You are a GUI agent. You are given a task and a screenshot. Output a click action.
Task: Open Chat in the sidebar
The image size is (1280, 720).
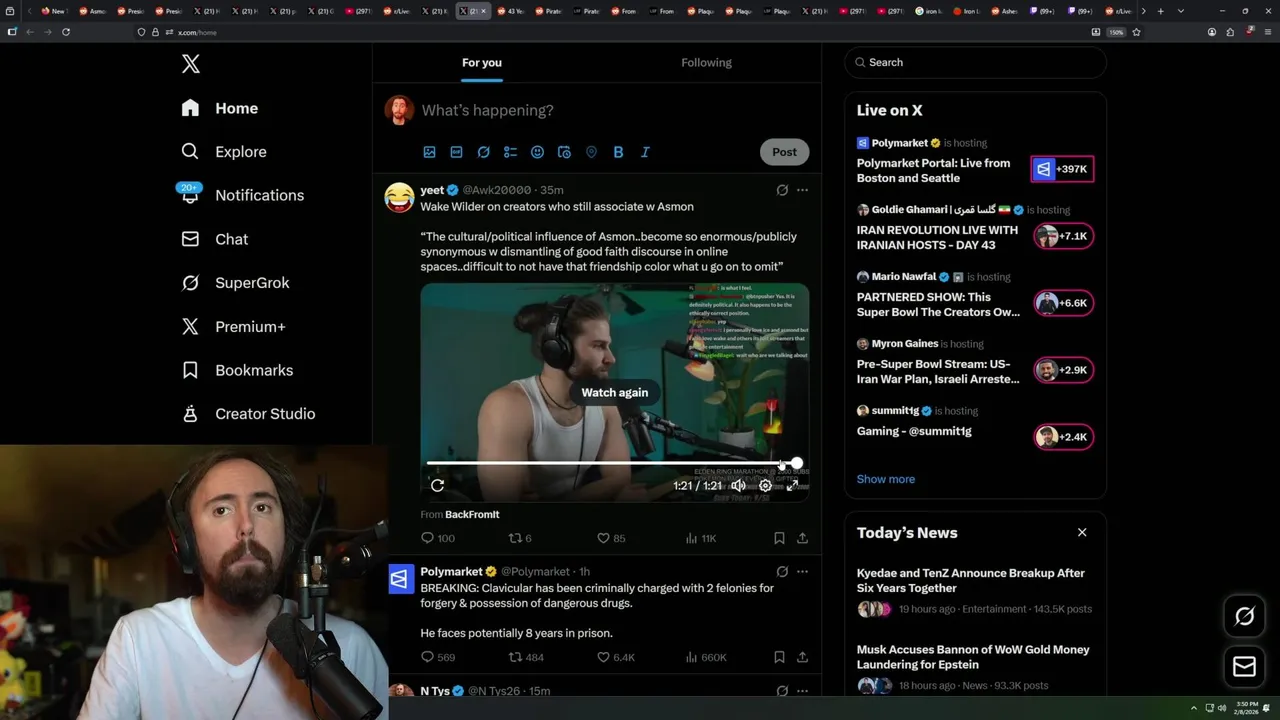point(214,239)
